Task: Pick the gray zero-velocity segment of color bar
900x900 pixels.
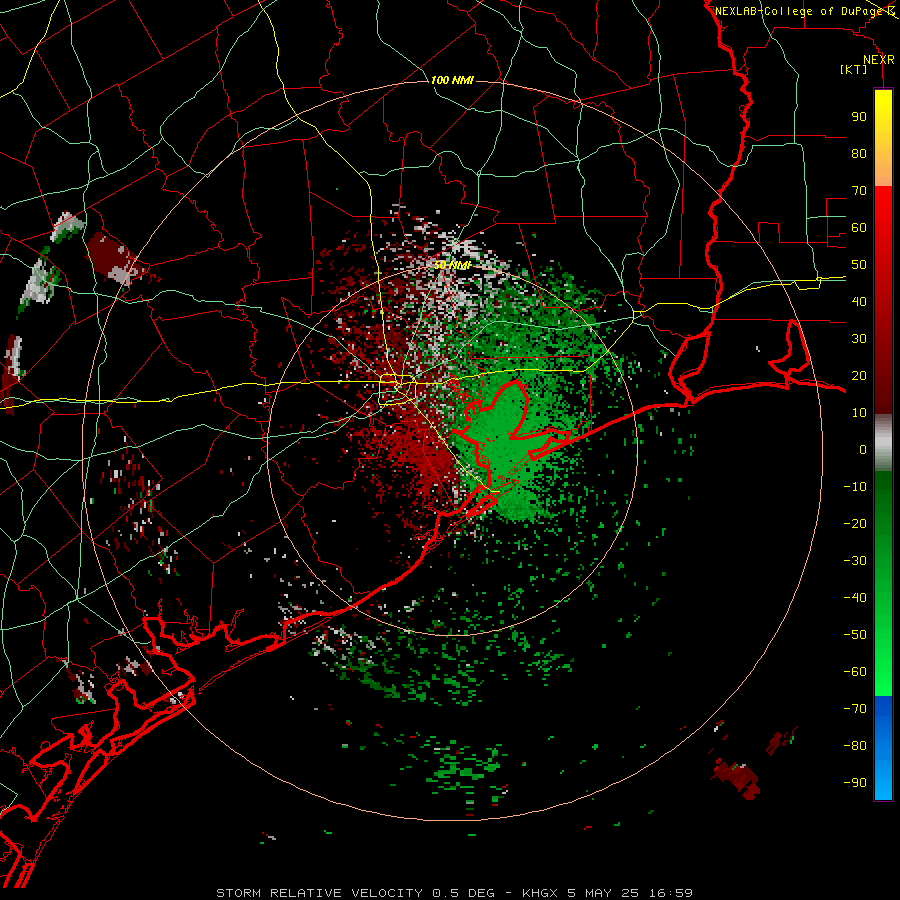Action: [883, 443]
